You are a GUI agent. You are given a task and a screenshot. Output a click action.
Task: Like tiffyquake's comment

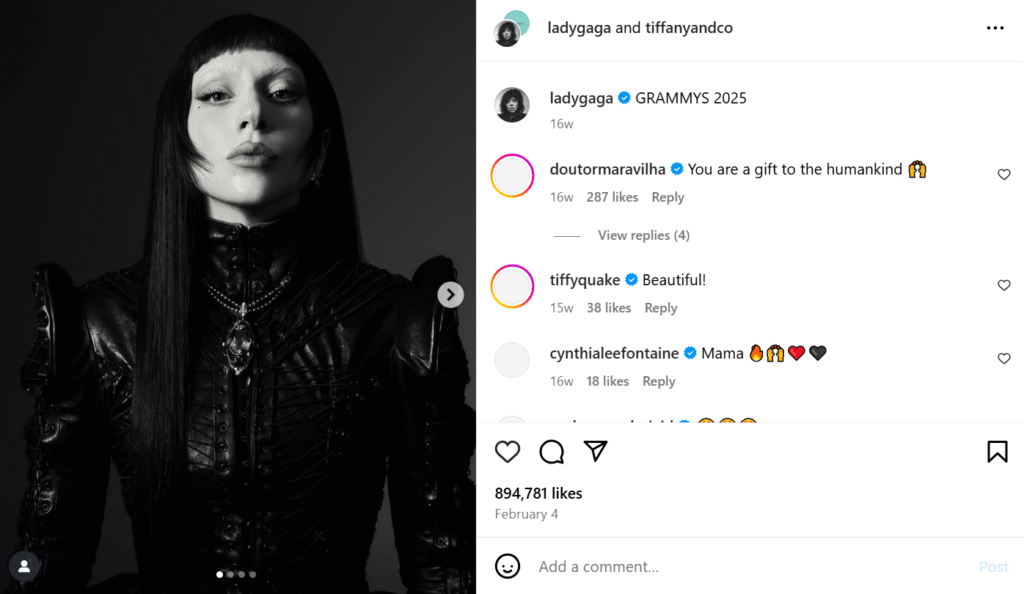pos(1004,286)
